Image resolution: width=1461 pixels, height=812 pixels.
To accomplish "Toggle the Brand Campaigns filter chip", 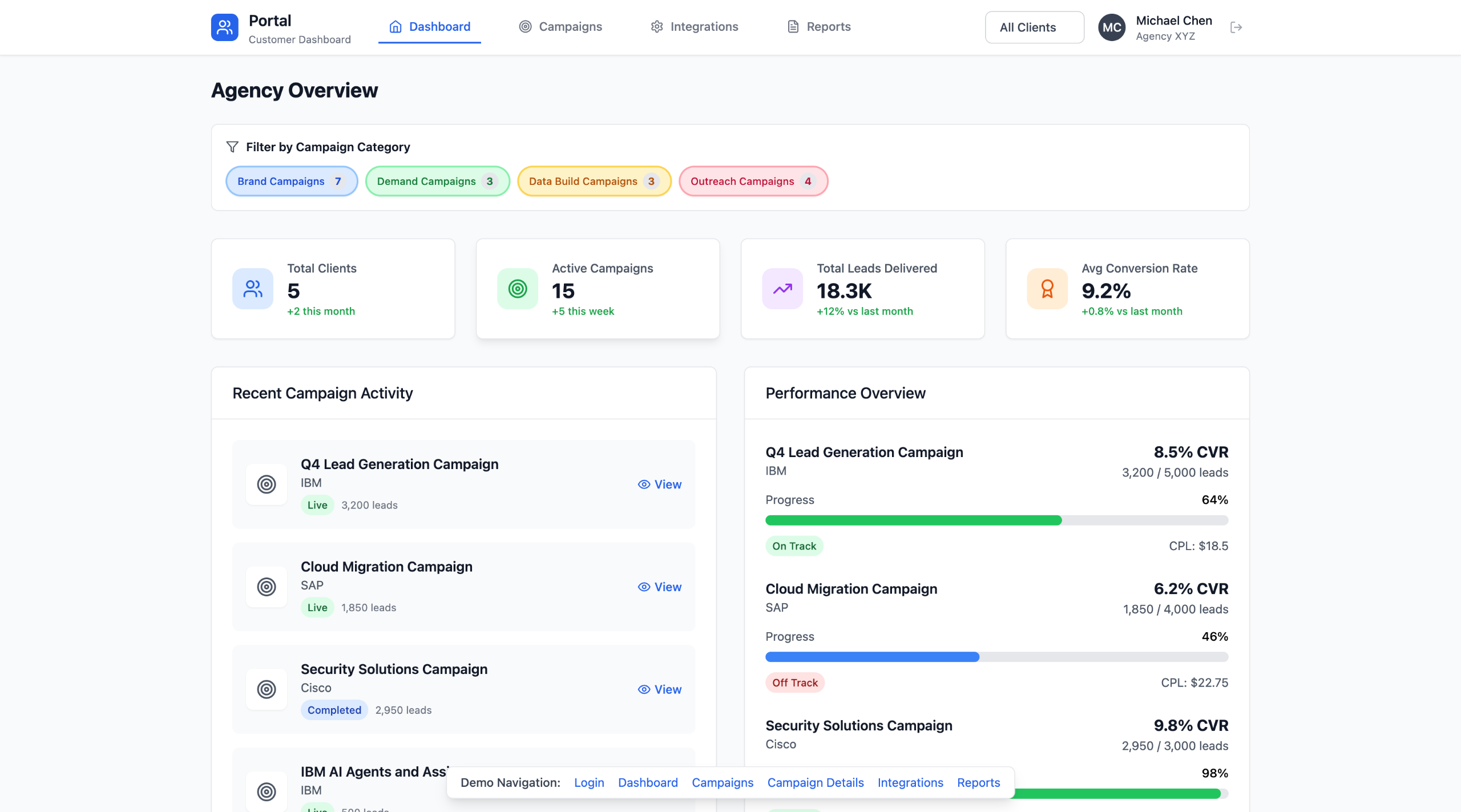I will 292,181.
